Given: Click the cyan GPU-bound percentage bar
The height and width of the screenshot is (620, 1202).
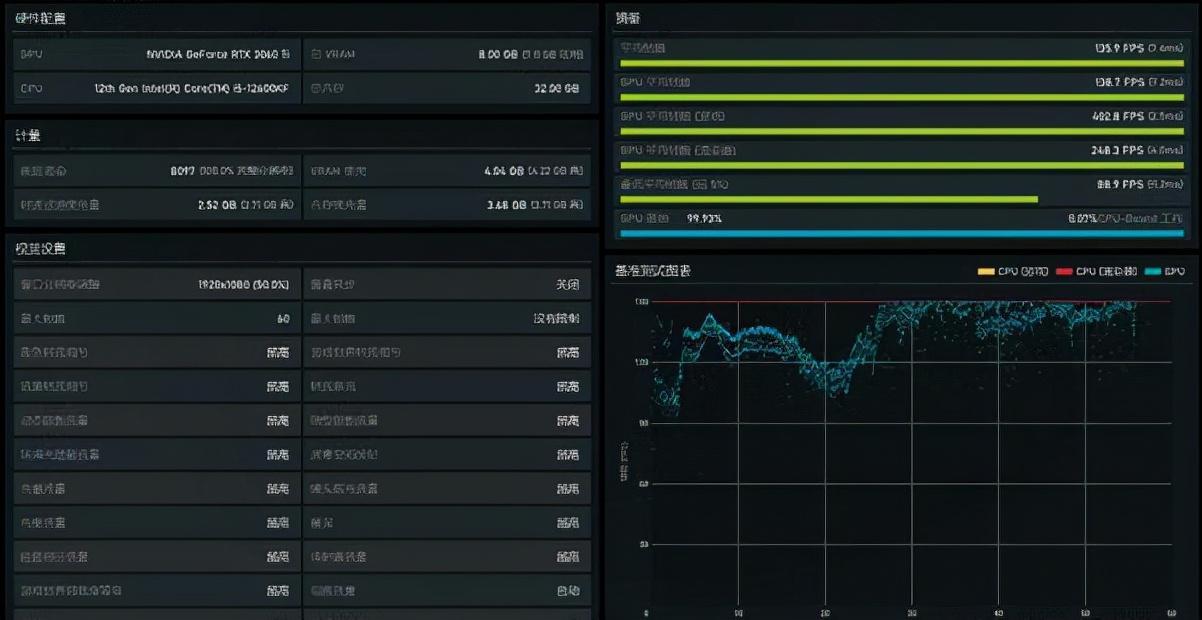Looking at the screenshot, I should point(901,233).
